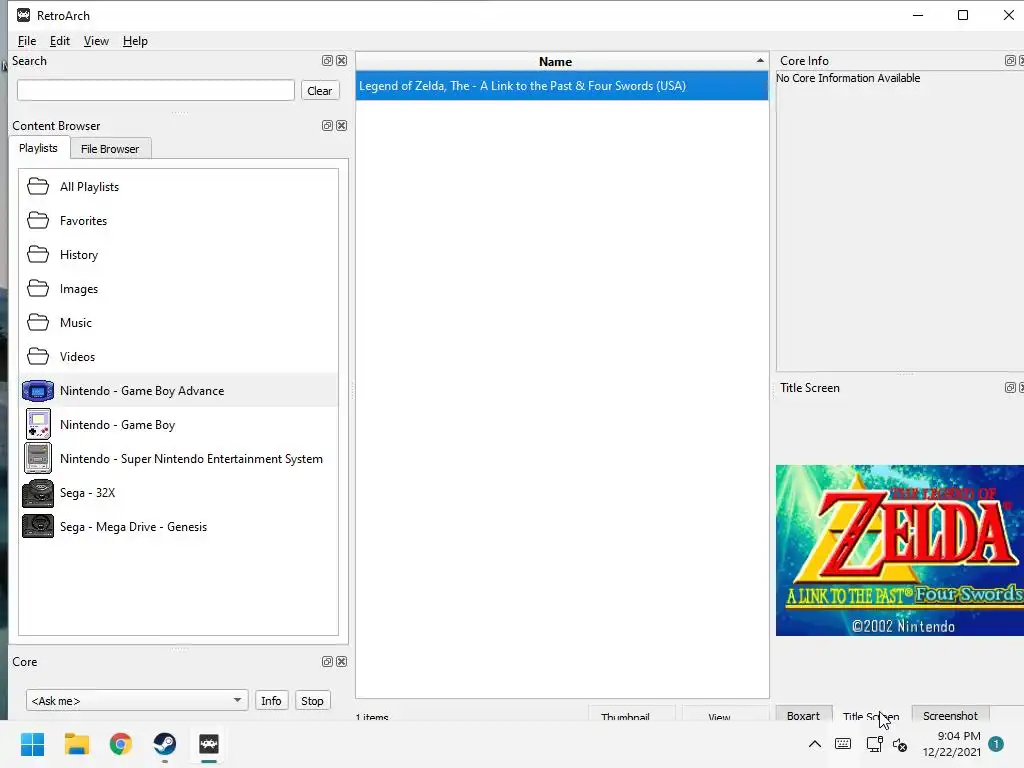Click the Favorites folder icon
Screen dimensions: 1024x768
[38, 221]
